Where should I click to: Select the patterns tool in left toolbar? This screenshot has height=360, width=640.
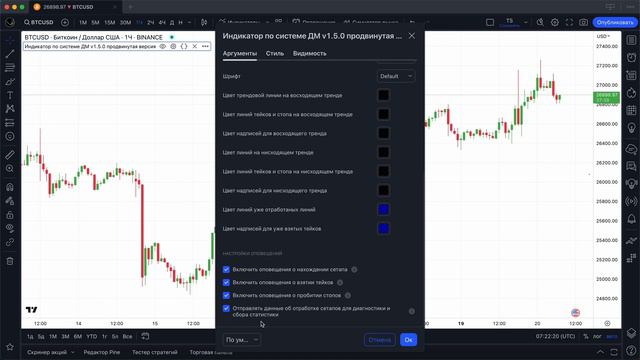[x=10, y=109]
